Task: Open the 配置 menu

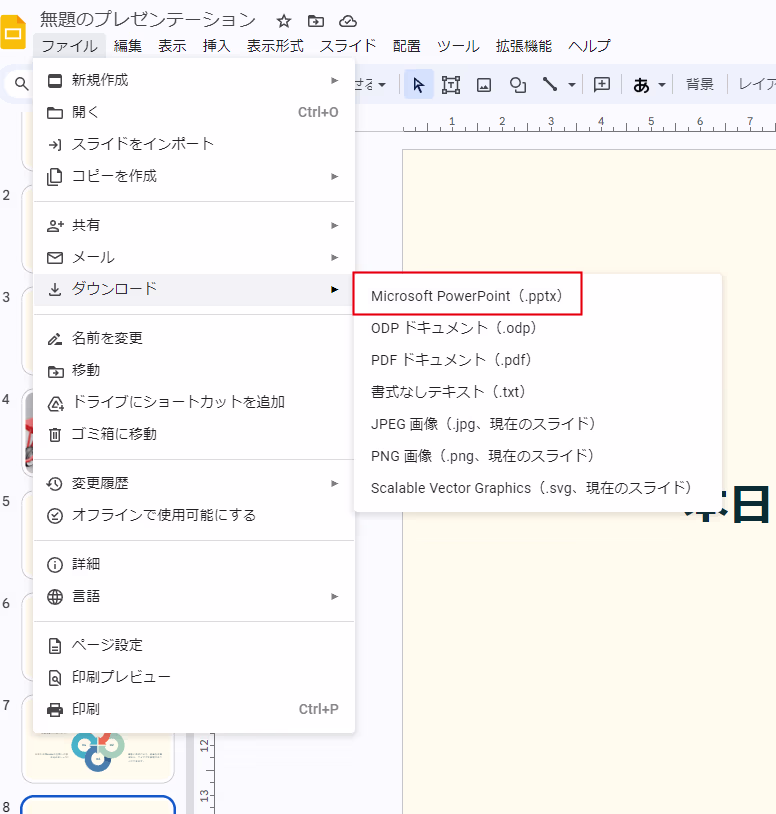Action: click(406, 46)
